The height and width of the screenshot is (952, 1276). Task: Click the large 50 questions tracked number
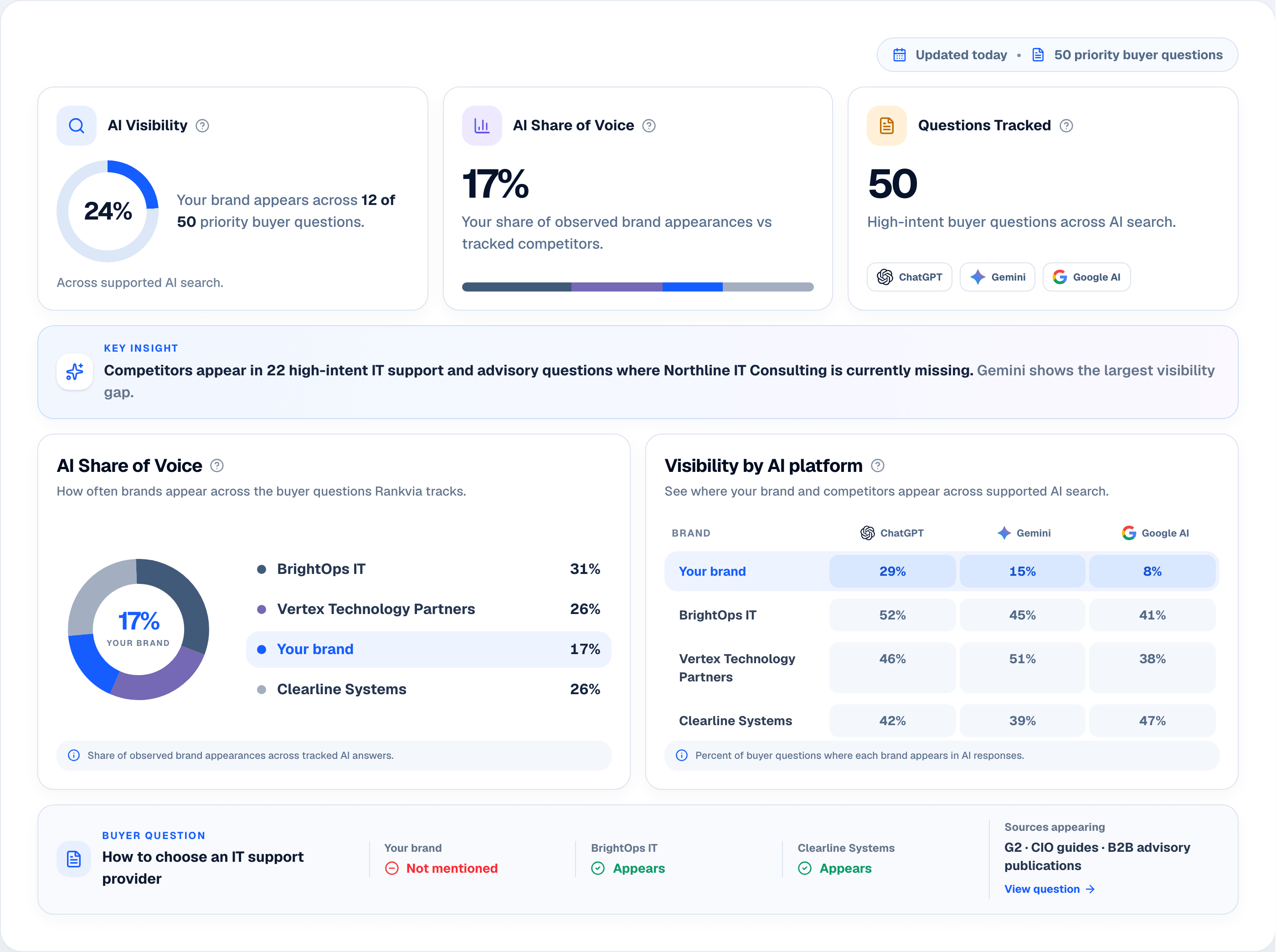click(x=892, y=184)
